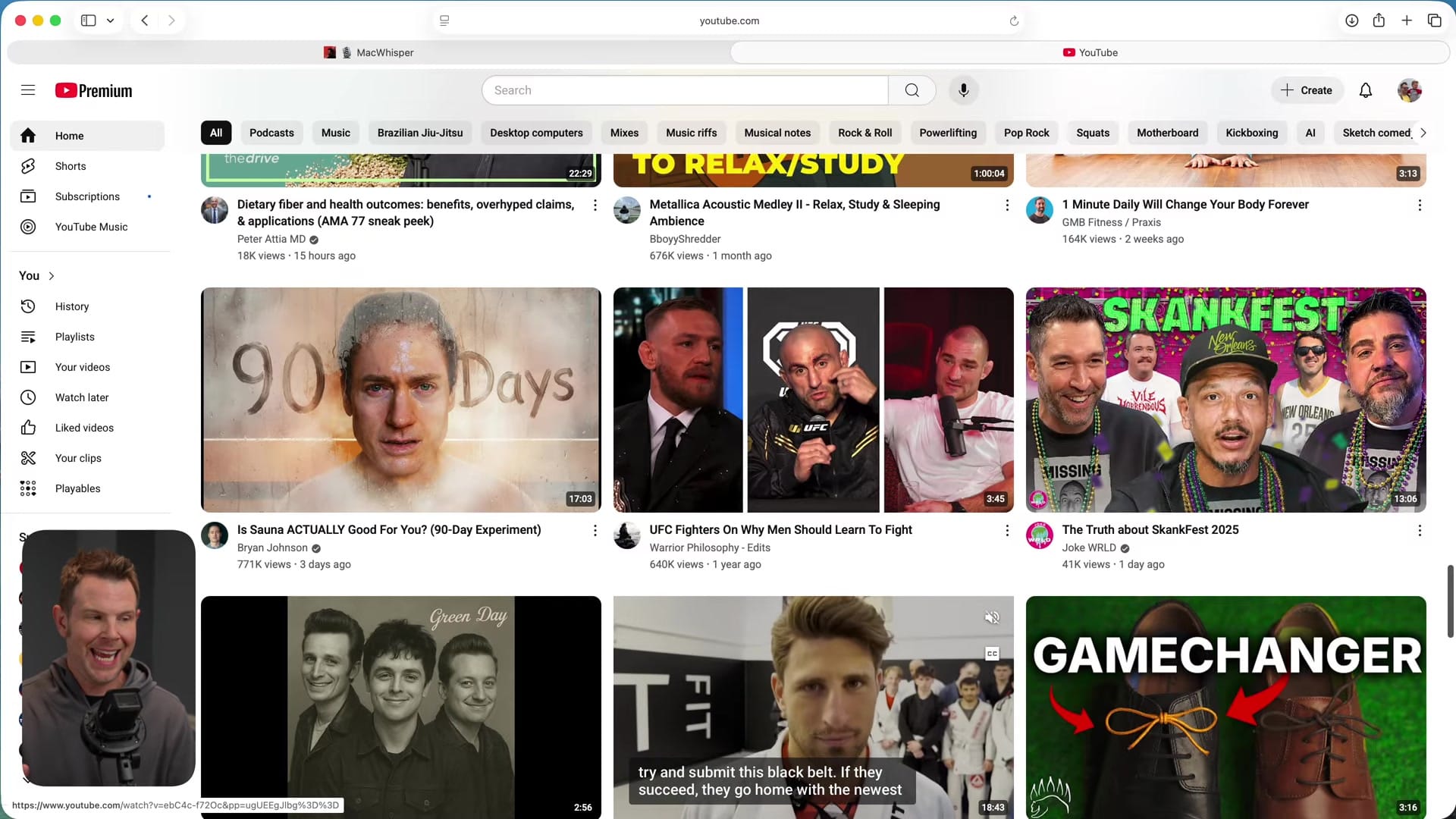
Task: Open Playables in the sidebar
Action: coord(87,488)
